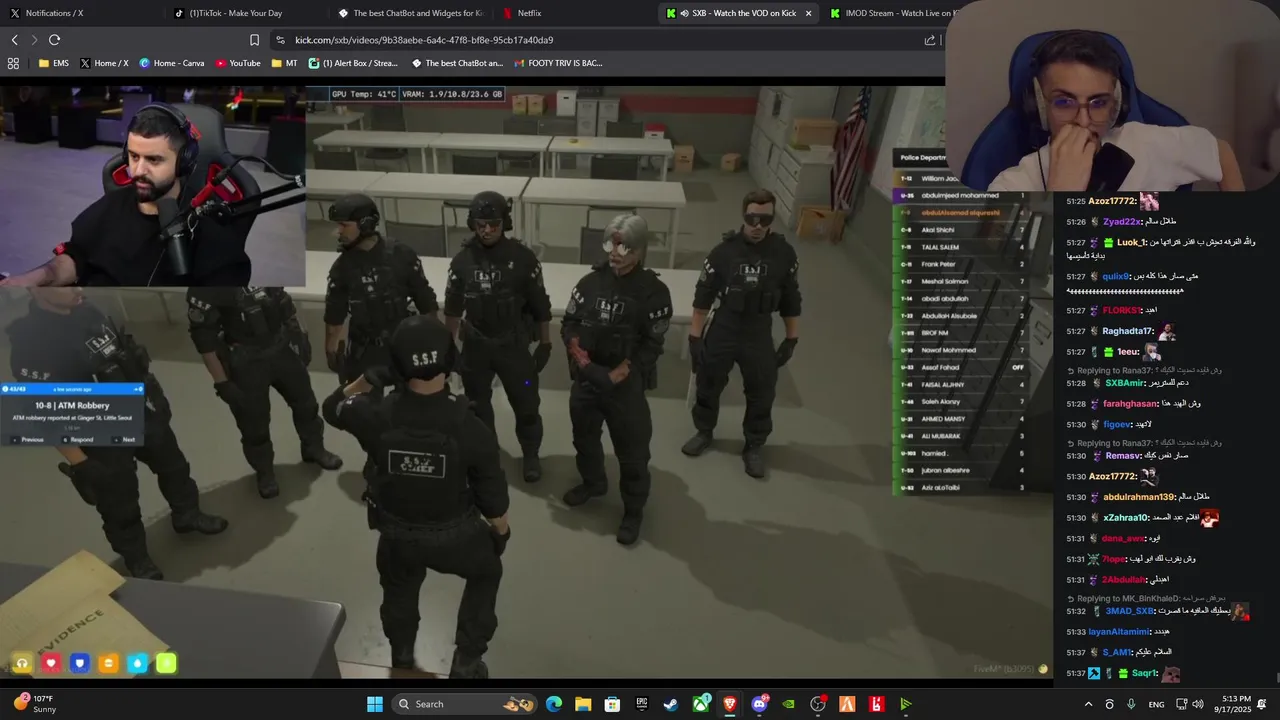Open the YouTube bookmark

pyautogui.click(x=237, y=63)
